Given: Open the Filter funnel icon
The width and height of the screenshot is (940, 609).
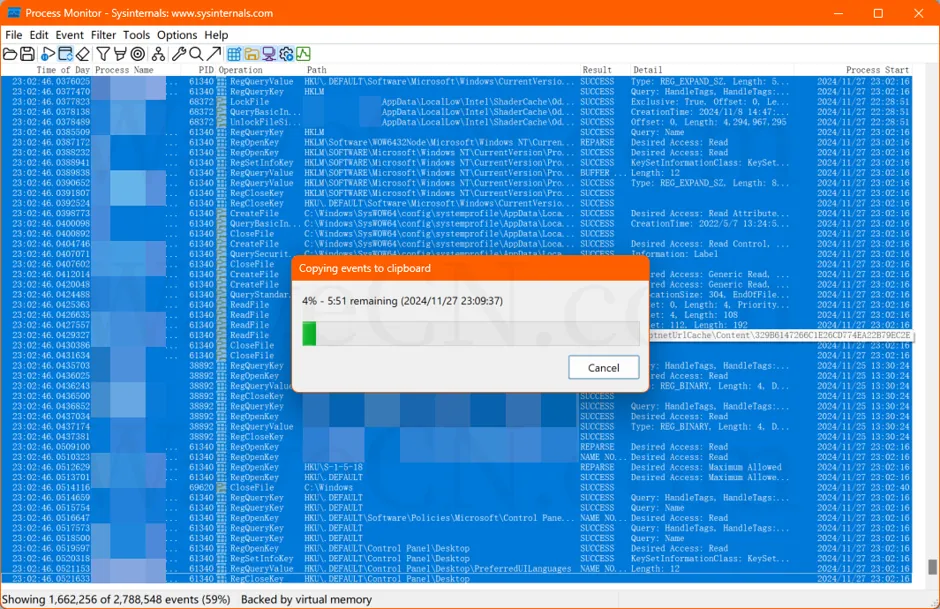Looking at the screenshot, I should click(x=103, y=54).
